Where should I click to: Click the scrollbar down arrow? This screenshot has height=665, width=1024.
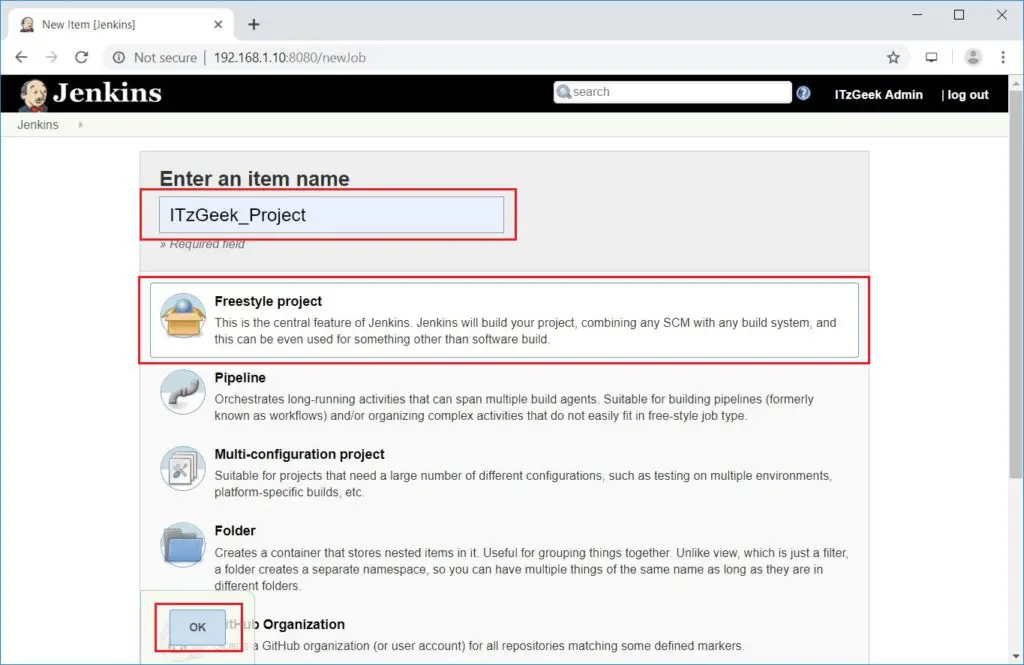tap(1016, 656)
